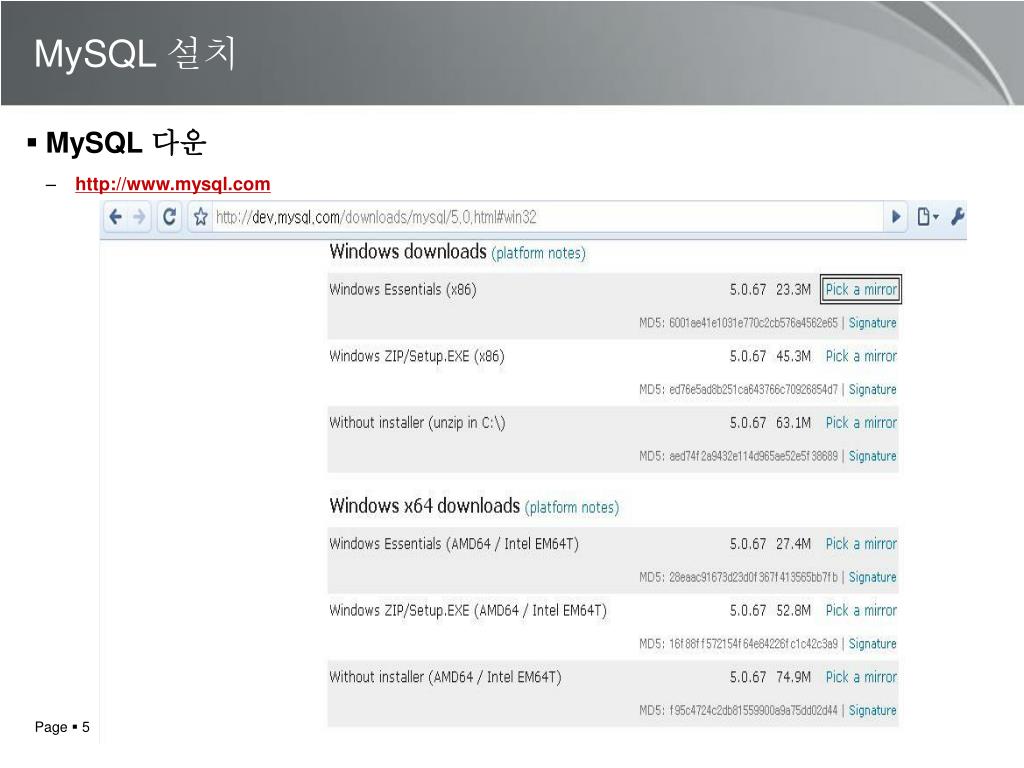Open Signature for Windows Essentials (x86)
1024x768 pixels.
[872, 323]
